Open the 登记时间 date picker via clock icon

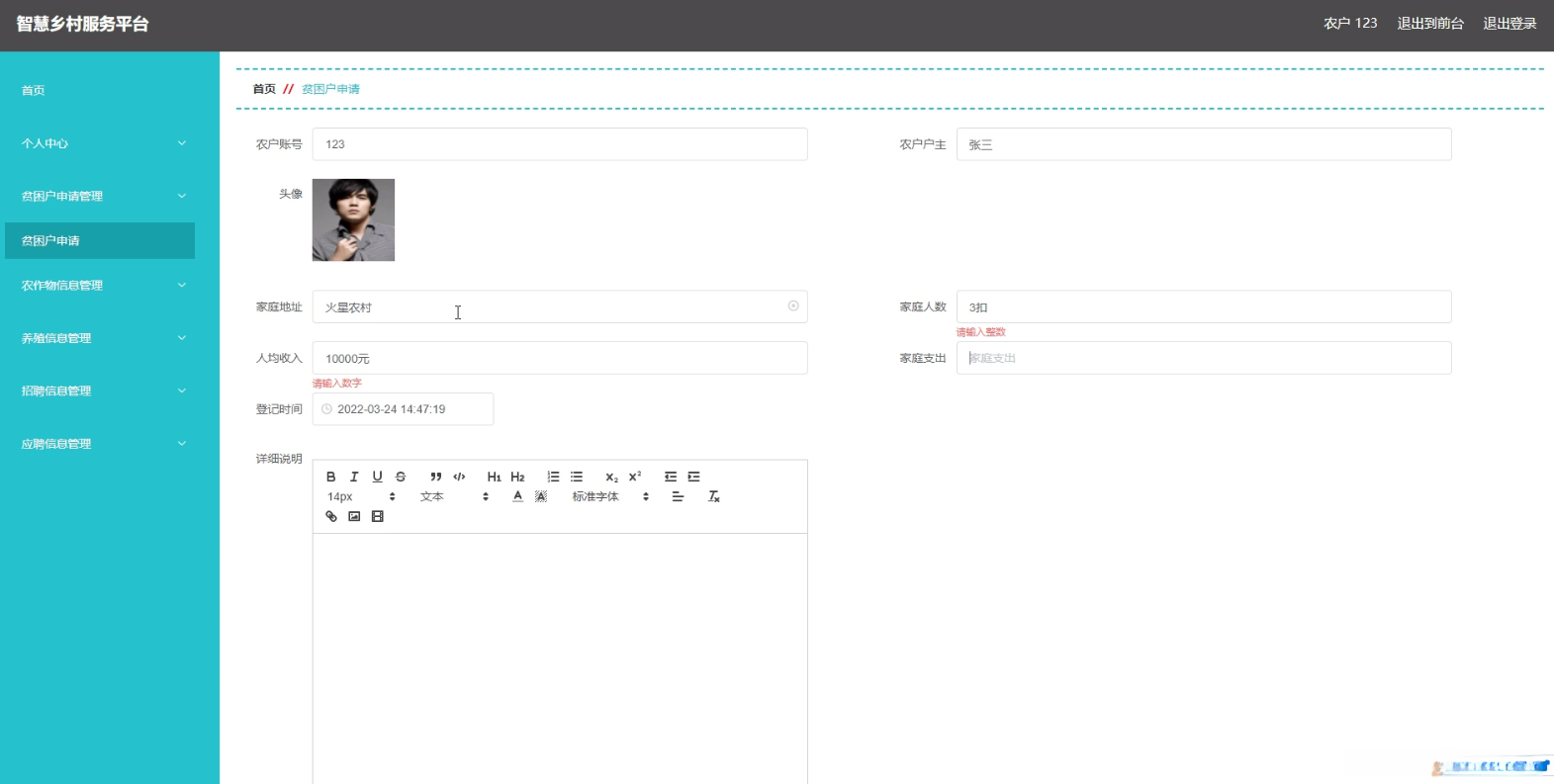tap(326, 409)
